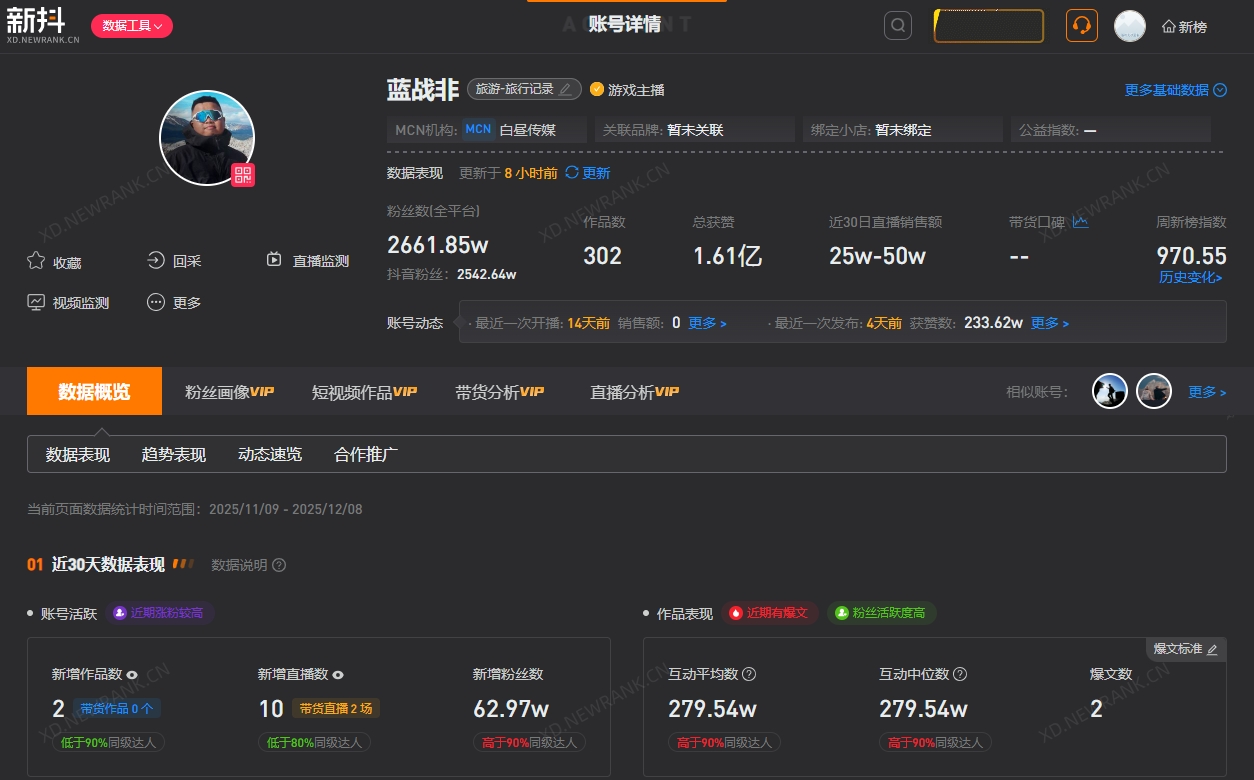Image resolution: width=1254 pixels, height=780 pixels.
Task: Click the 收藏 star icon
Action: point(36,261)
